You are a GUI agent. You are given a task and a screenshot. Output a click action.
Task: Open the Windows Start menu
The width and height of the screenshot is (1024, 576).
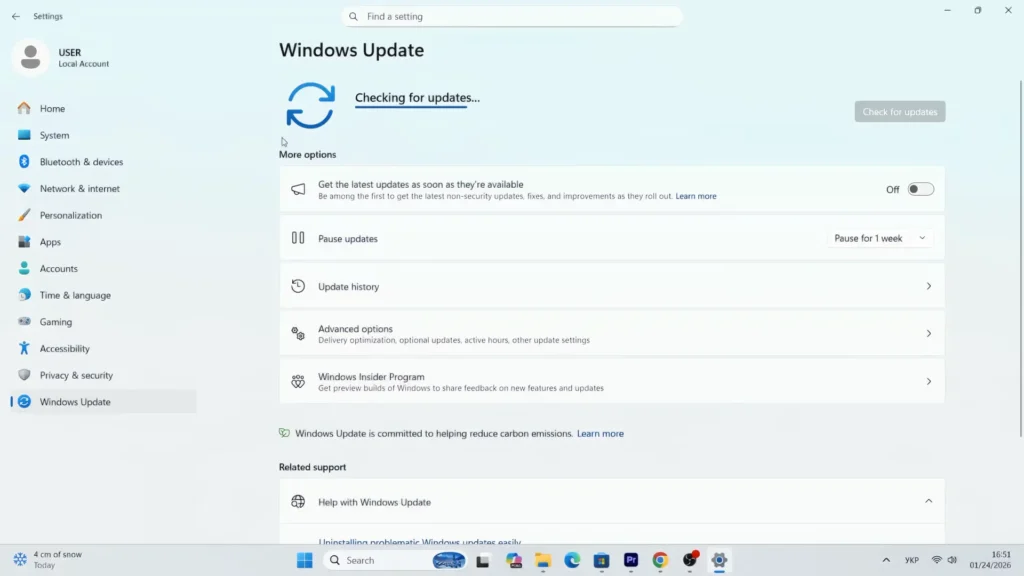click(x=304, y=560)
